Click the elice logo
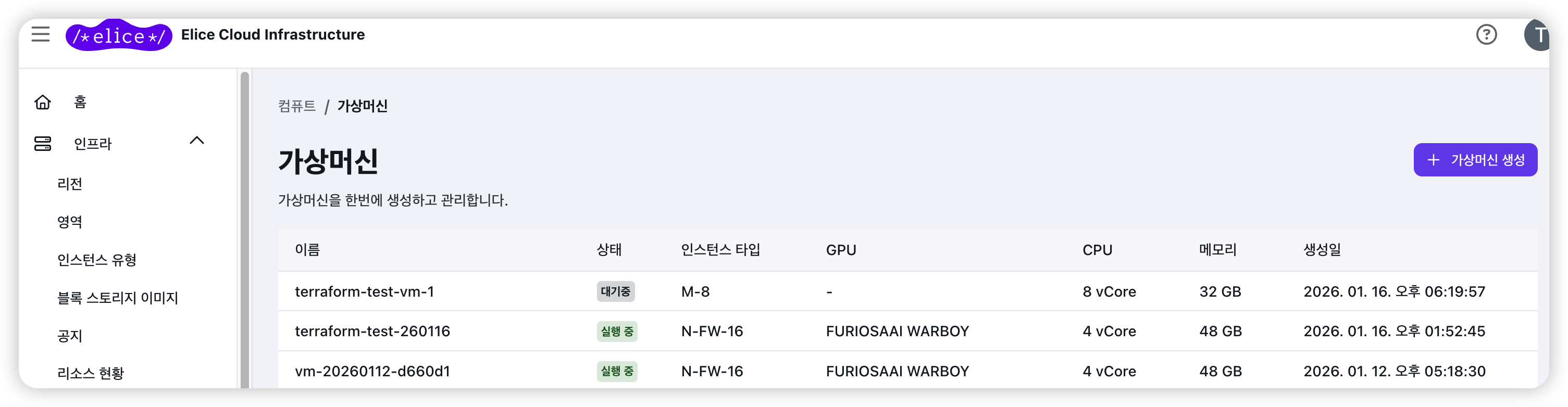1568x407 pixels. tap(119, 35)
